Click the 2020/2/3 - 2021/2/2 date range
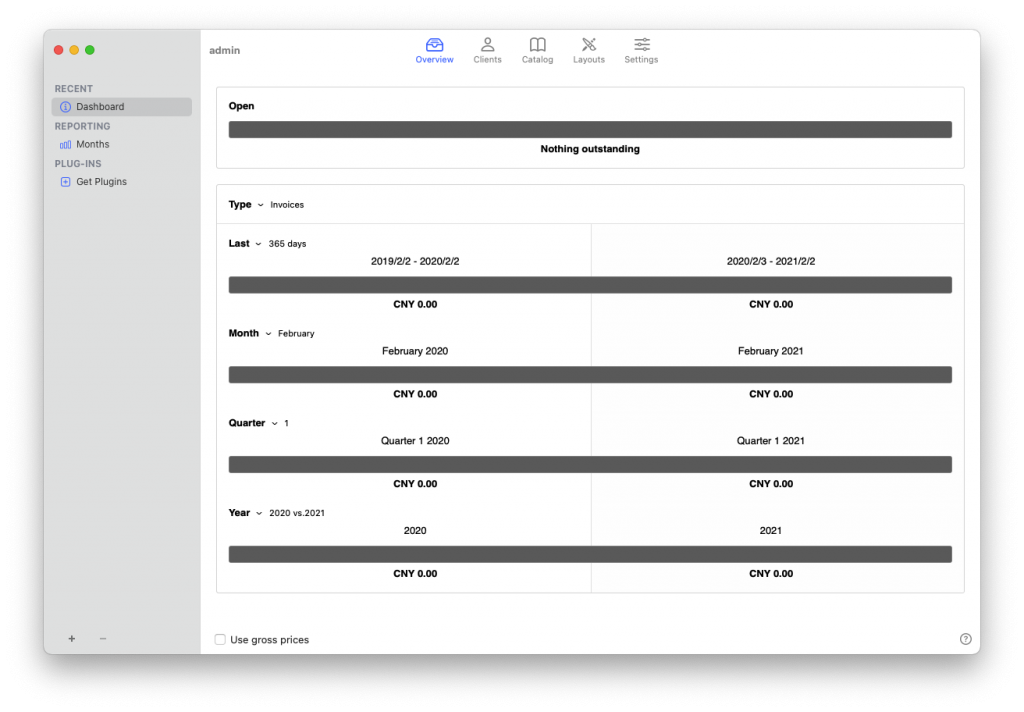The image size is (1024, 712). 771,261
